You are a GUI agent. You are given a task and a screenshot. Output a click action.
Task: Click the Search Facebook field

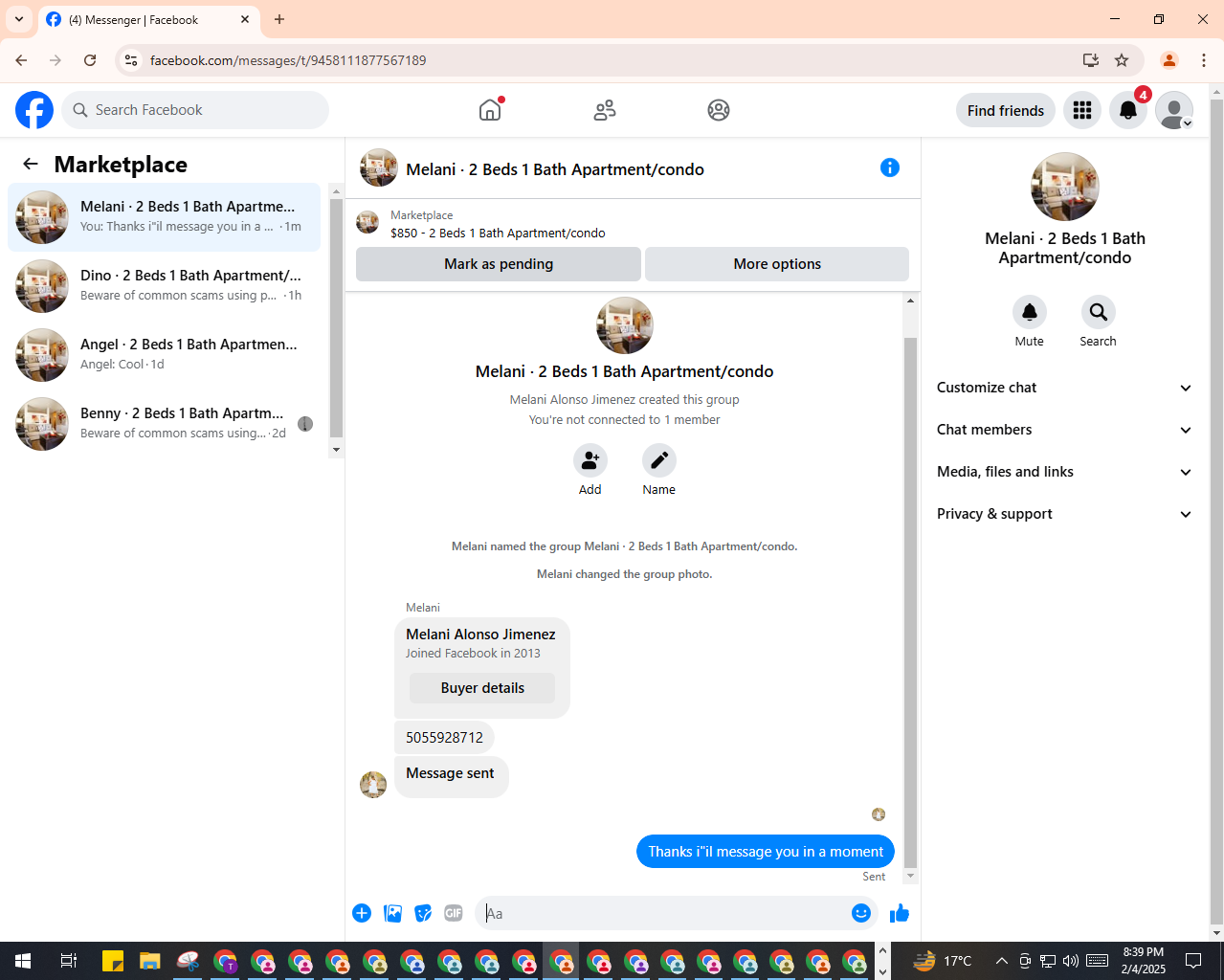pyautogui.click(x=195, y=110)
